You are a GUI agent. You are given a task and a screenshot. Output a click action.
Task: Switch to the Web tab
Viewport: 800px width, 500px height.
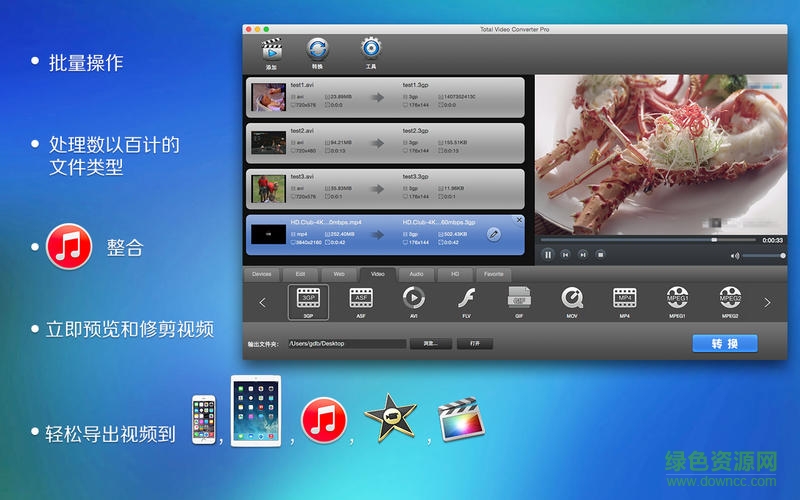click(339, 274)
